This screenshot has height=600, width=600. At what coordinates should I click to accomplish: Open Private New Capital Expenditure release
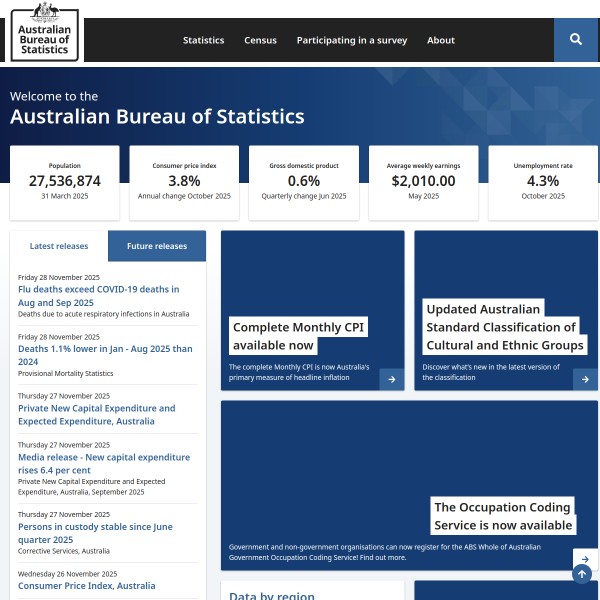point(96,415)
